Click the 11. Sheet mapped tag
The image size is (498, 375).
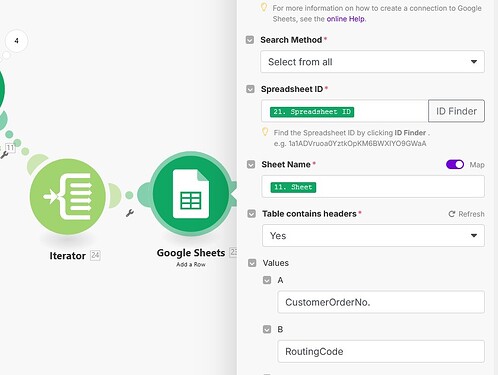tap(293, 187)
